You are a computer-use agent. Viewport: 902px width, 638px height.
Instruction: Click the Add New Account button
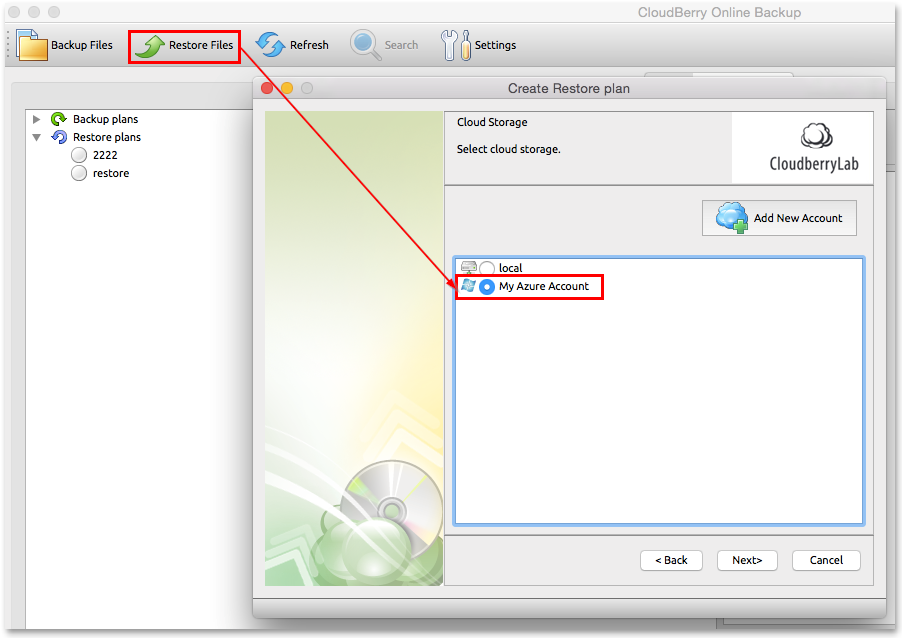coord(779,218)
